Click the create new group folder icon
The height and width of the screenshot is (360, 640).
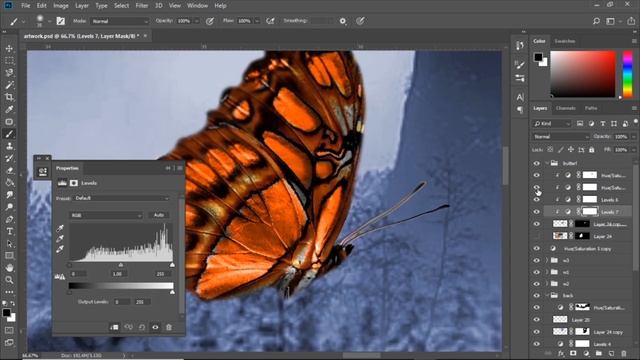coord(598,353)
